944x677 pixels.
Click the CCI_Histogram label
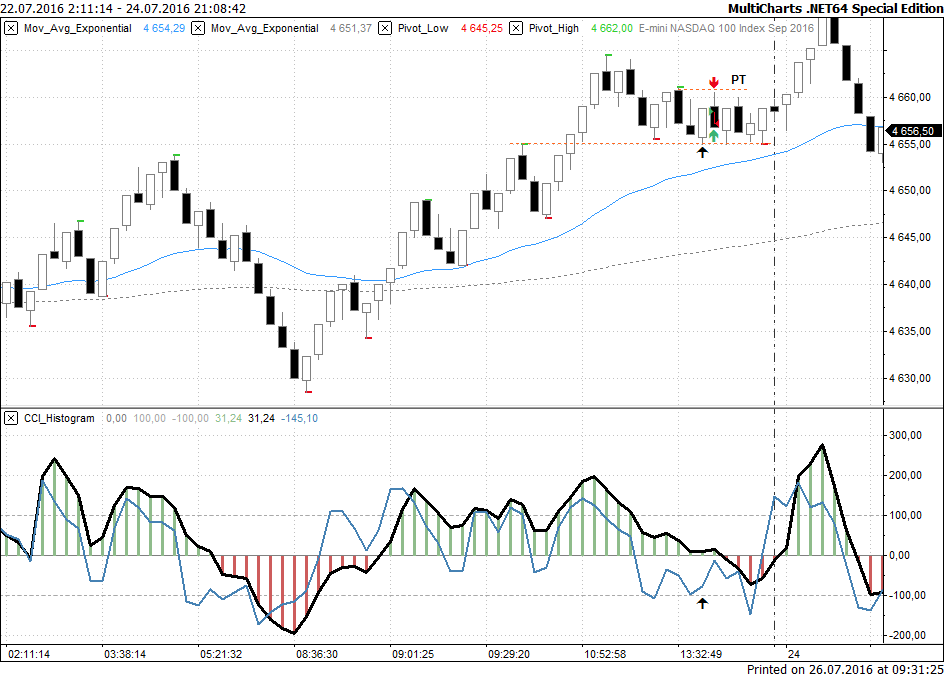[x=59, y=418]
